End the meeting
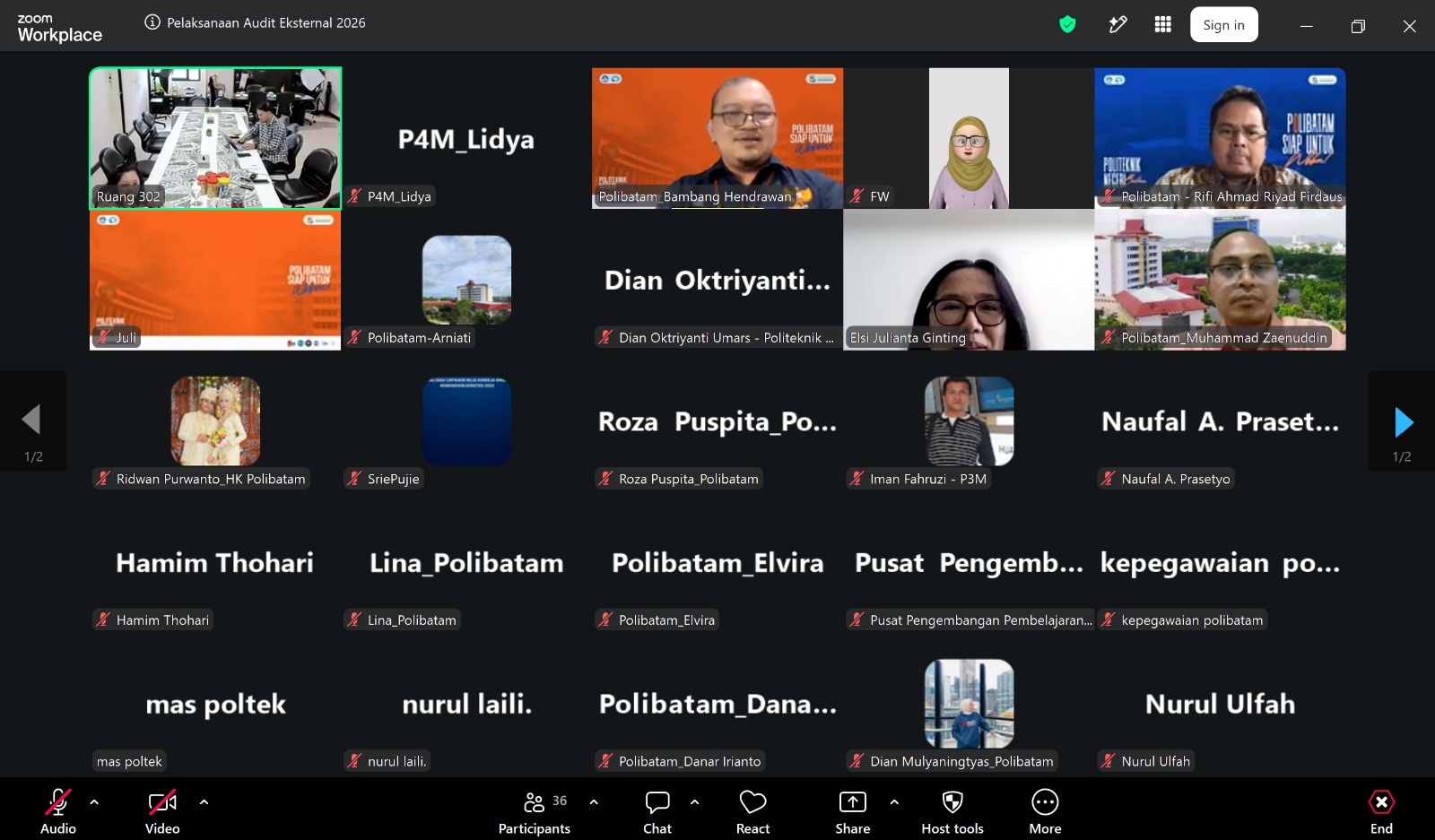 [1381, 811]
